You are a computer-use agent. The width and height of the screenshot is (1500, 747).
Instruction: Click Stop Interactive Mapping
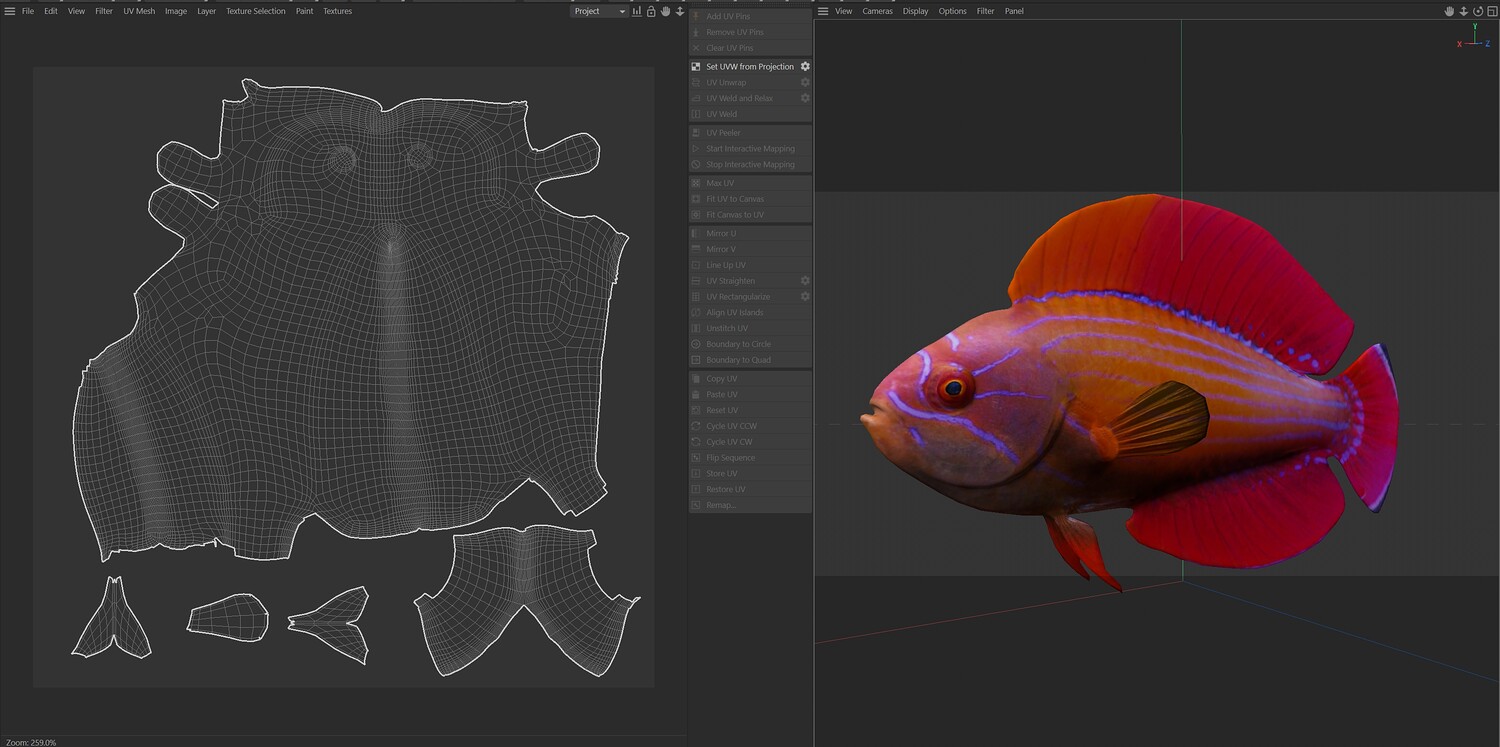point(750,165)
